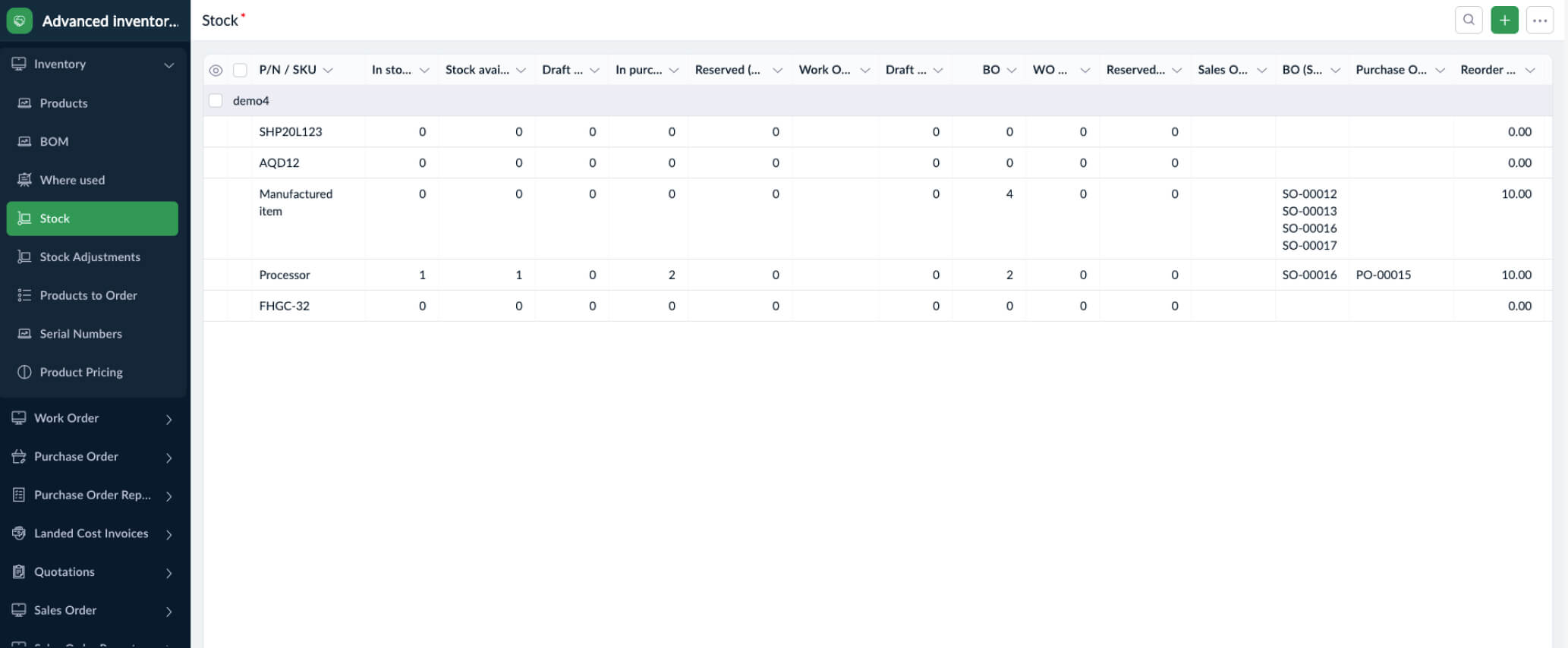Check the demo4 group checkbox
Image resolution: width=1568 pixels, height=648 pixels.
216,101
